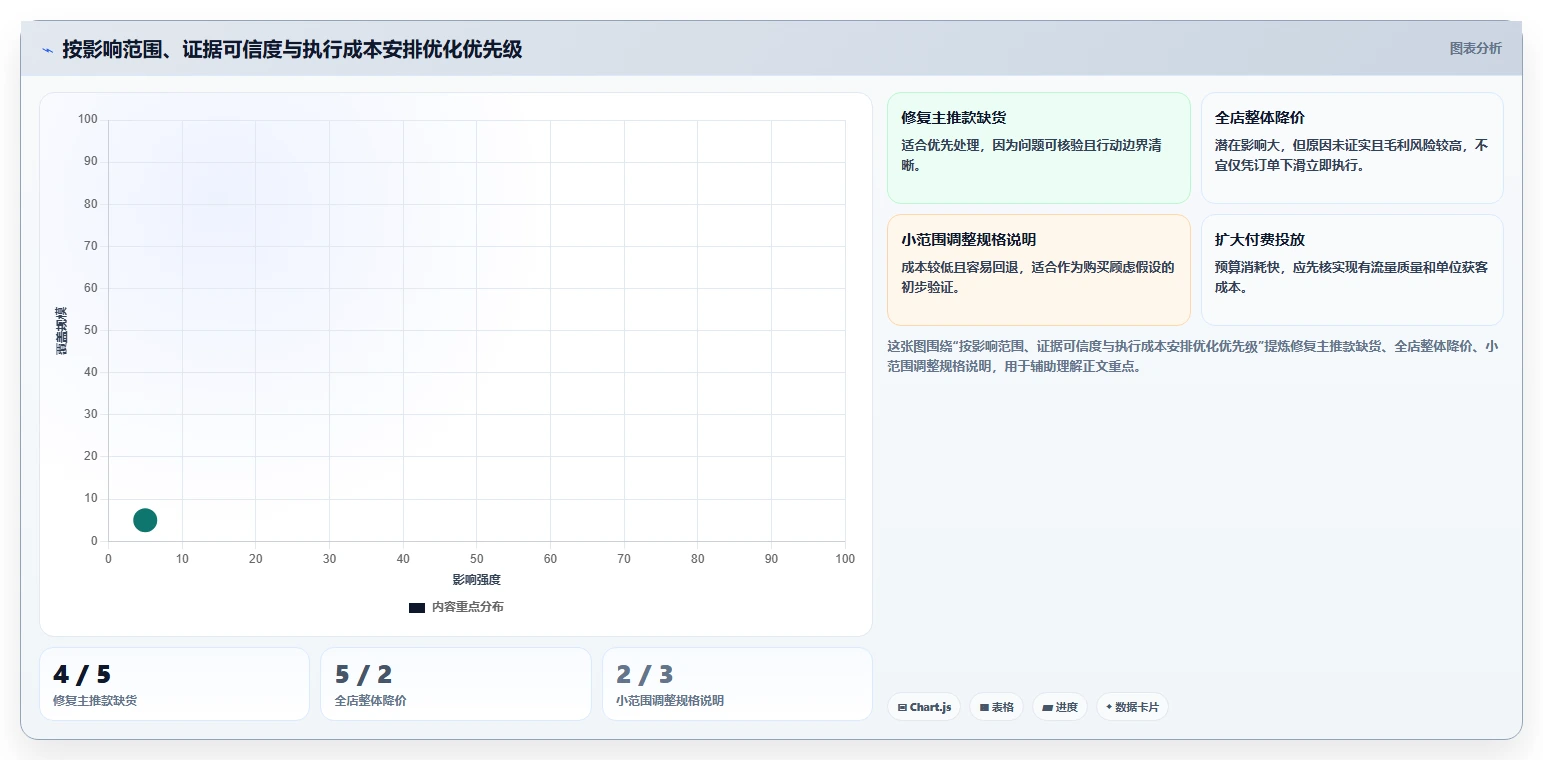The width and height of the screenshot is (1543, 760).
Task: Click the lightning icon beside the title
Action: pos(47,50)
